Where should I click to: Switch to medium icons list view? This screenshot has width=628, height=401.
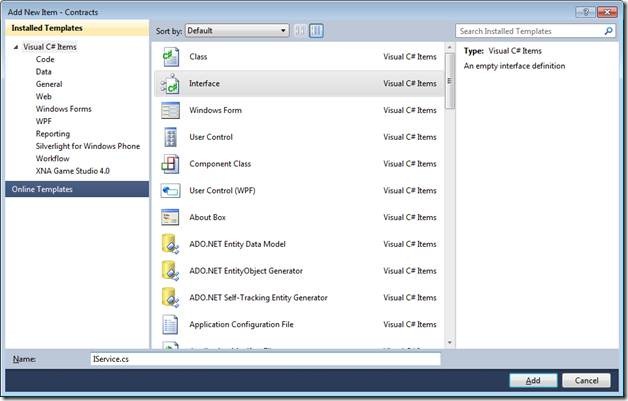pos(316,31)
